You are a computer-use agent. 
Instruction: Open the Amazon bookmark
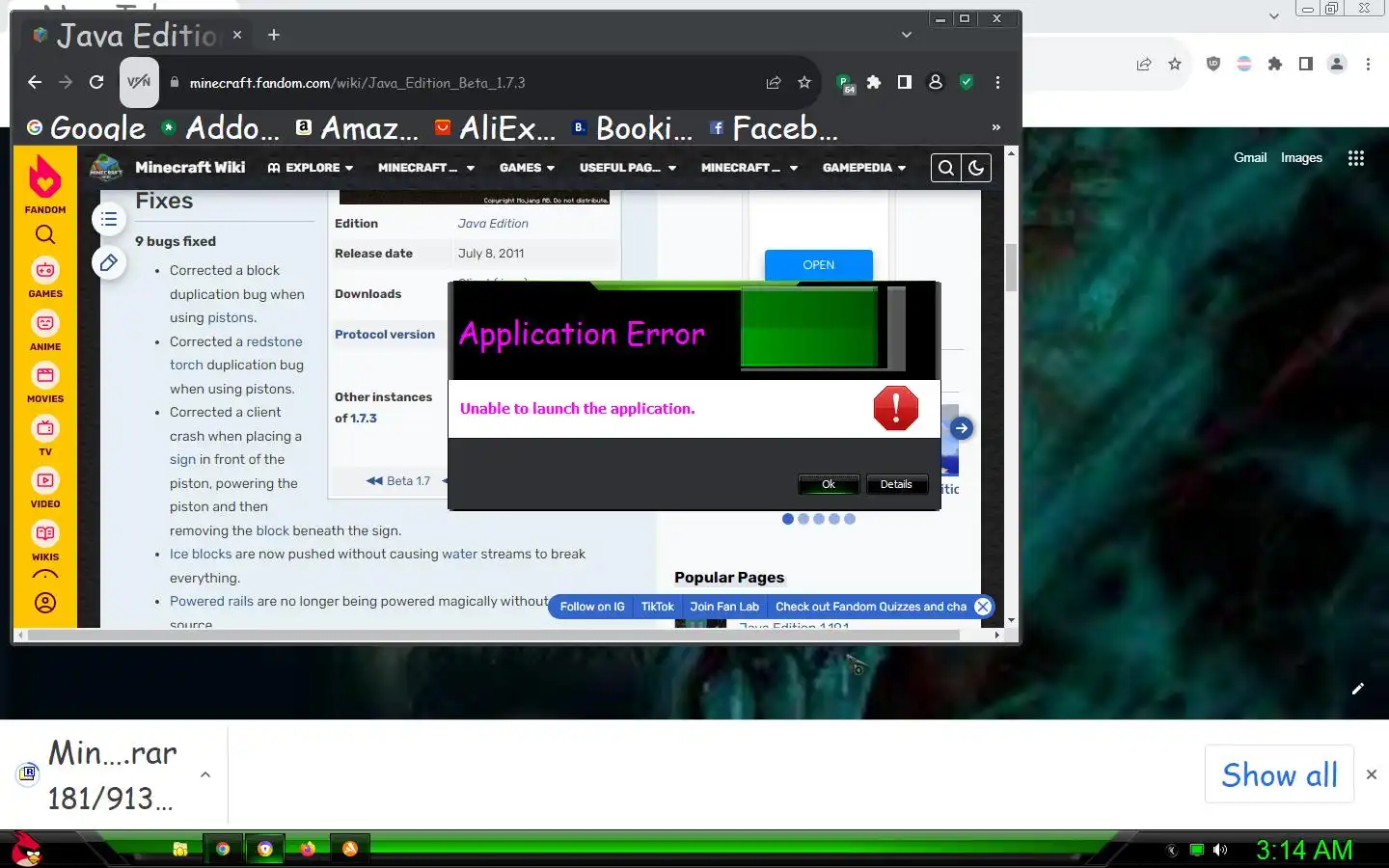[x=357, y=127]
